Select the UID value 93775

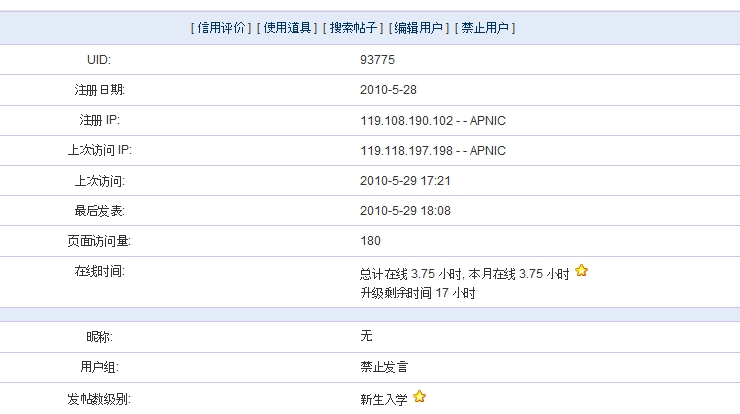coord(377,60)
